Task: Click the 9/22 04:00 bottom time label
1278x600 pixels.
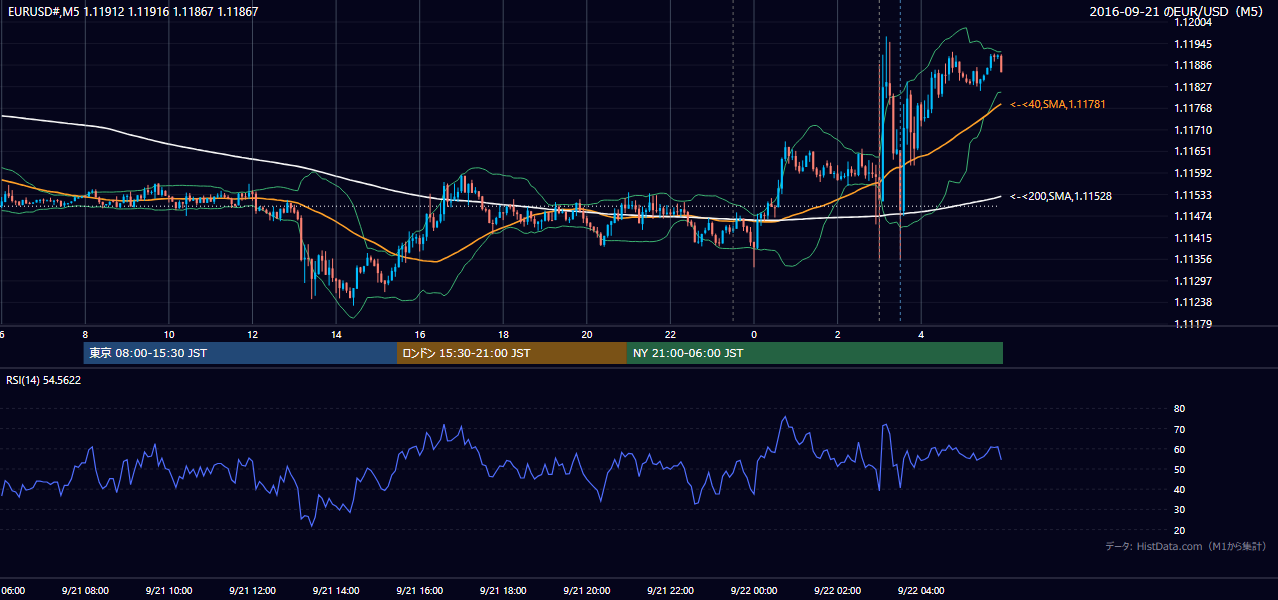Action: click(x=921, y=591)
